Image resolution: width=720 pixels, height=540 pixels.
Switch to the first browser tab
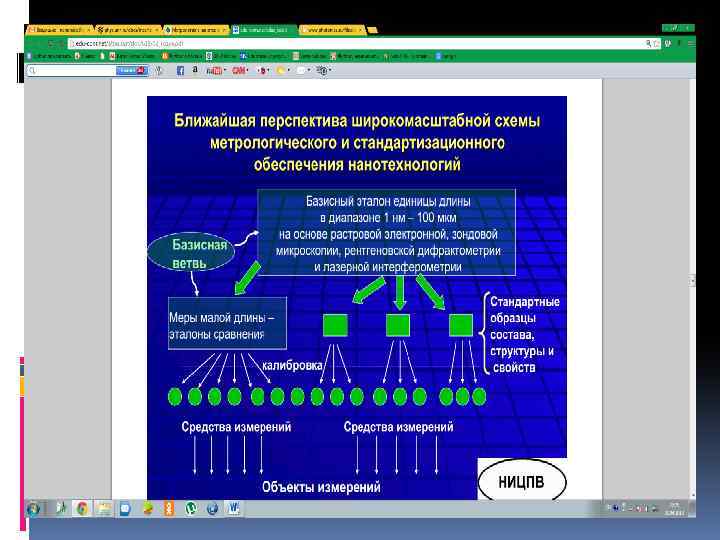pos(59,30)
